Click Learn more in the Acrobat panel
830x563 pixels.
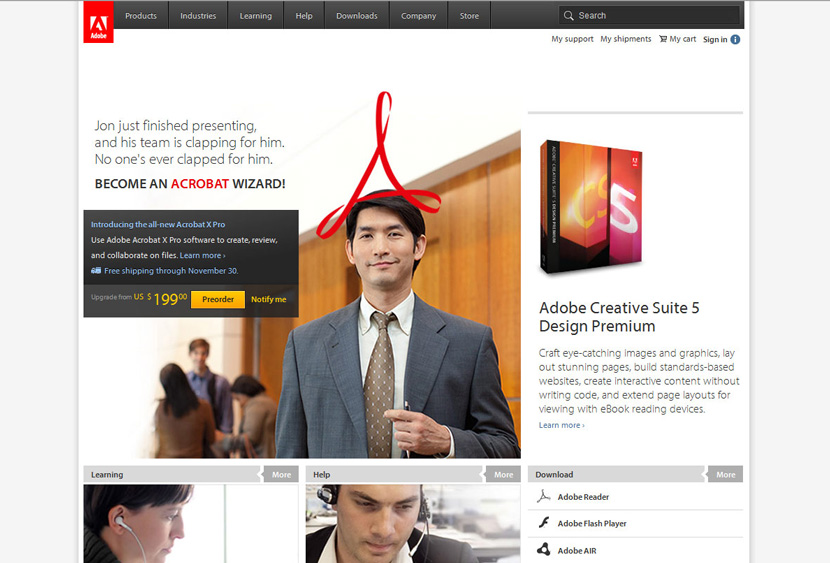pos(202,255)
